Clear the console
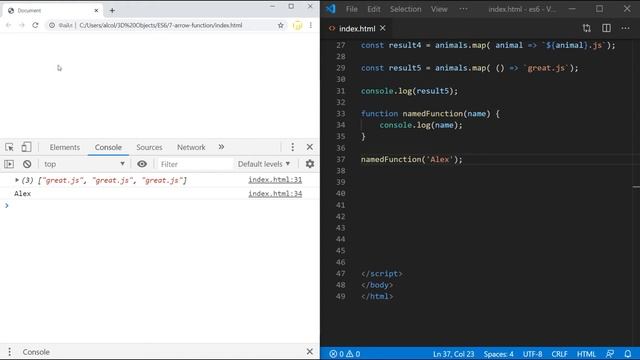 coord(27,164)
